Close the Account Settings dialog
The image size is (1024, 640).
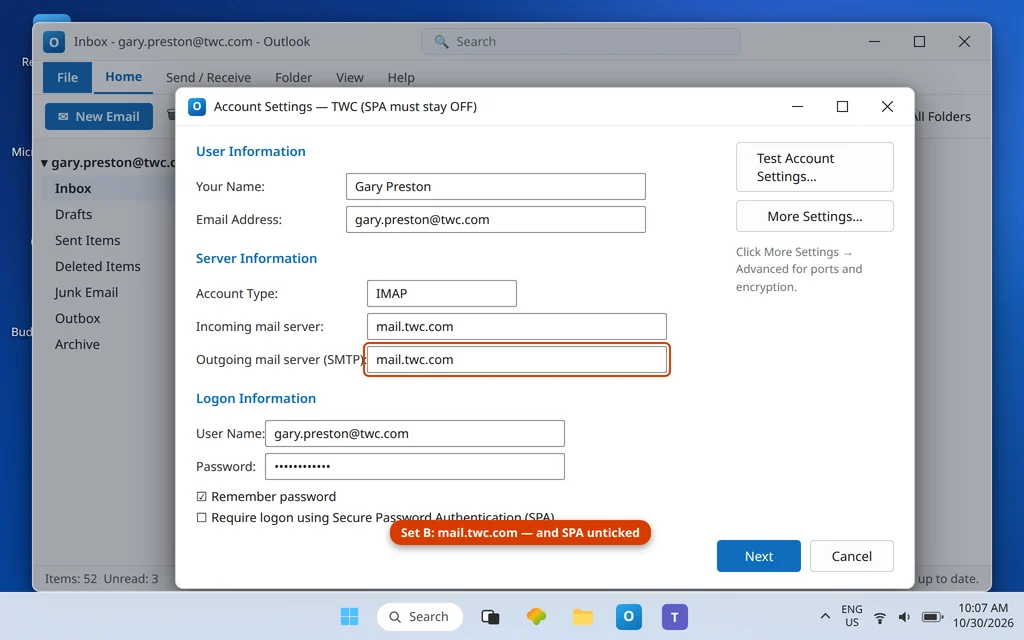click(887, 106)
